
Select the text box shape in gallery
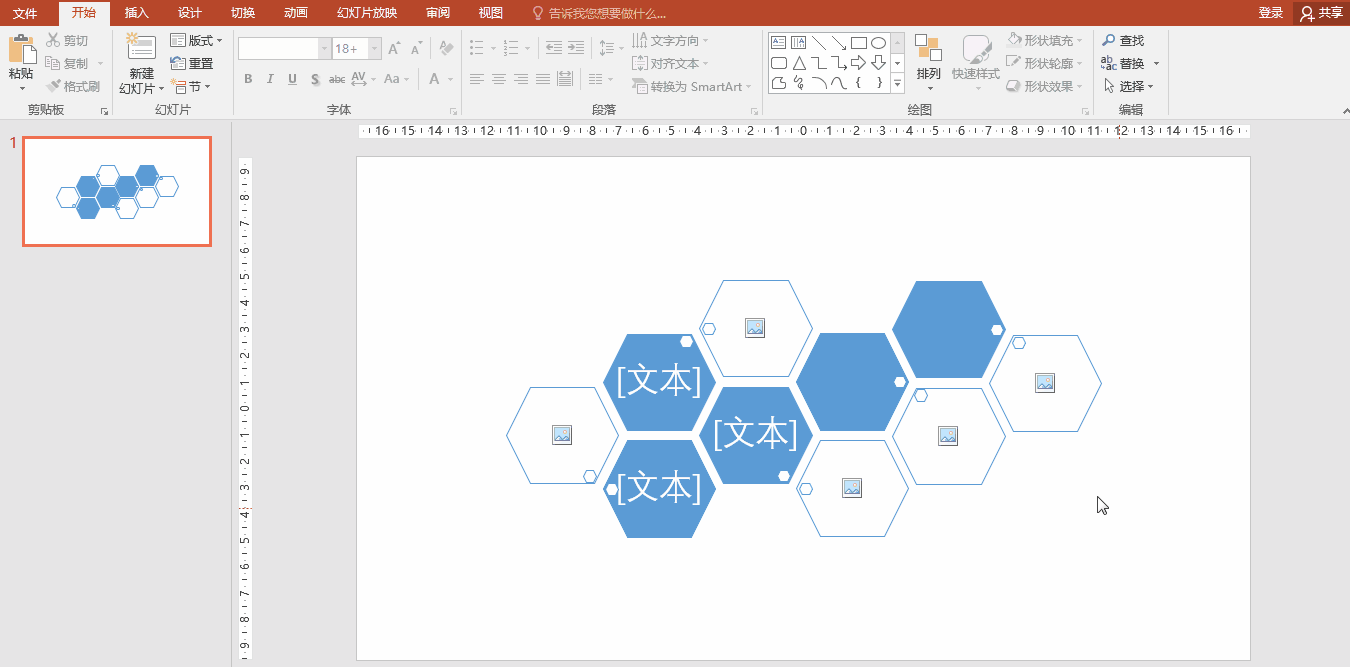point(778,42)
